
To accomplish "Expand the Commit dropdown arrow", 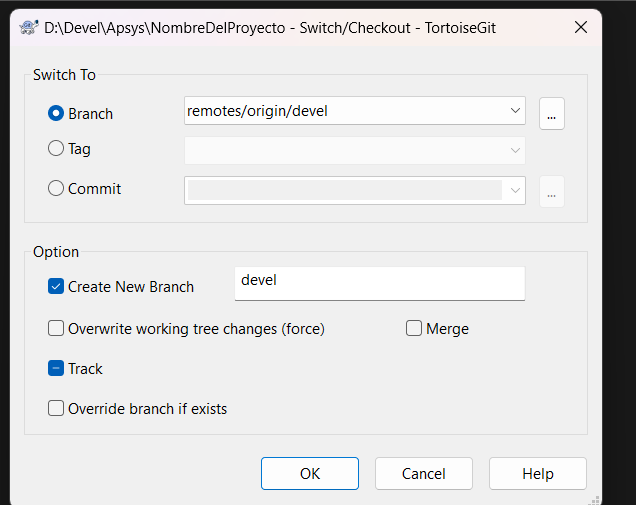I will (x=515, y=190).
